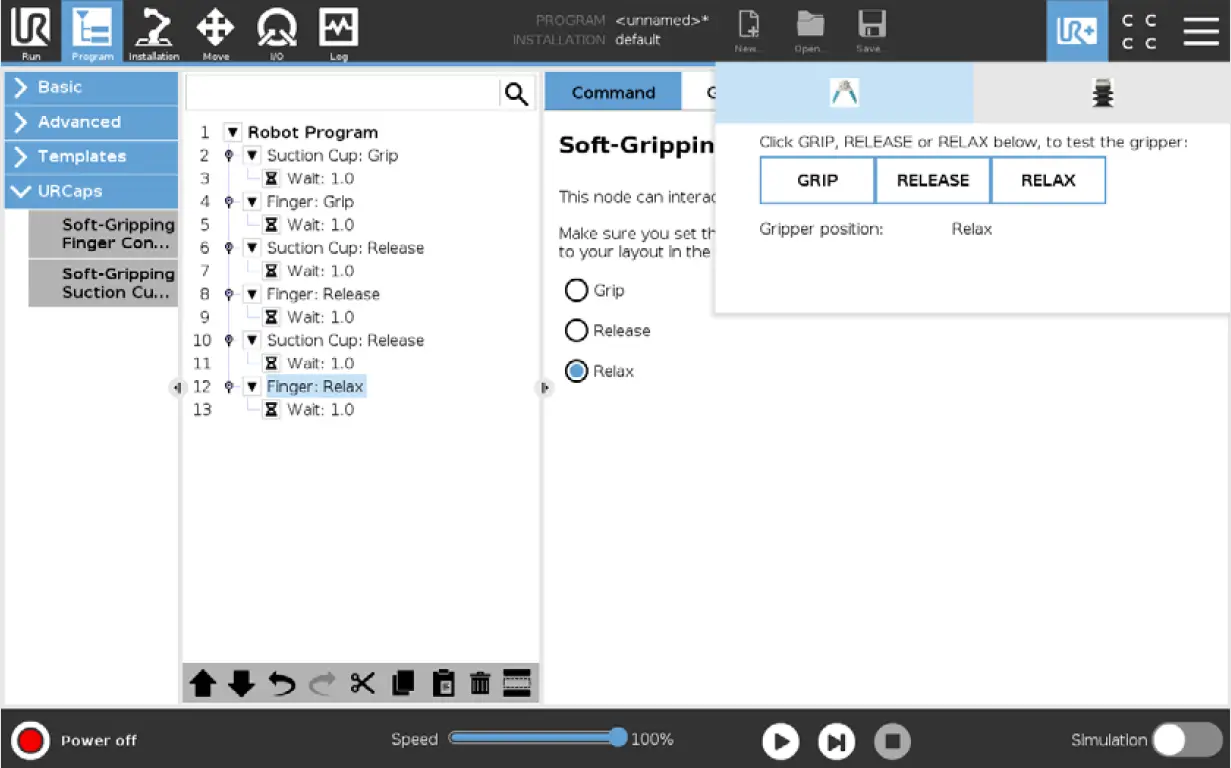Viewport: 1231px width, 768px height.
Task: Collapse Finger: Relax node arrow
Action: tap(252, 386)
